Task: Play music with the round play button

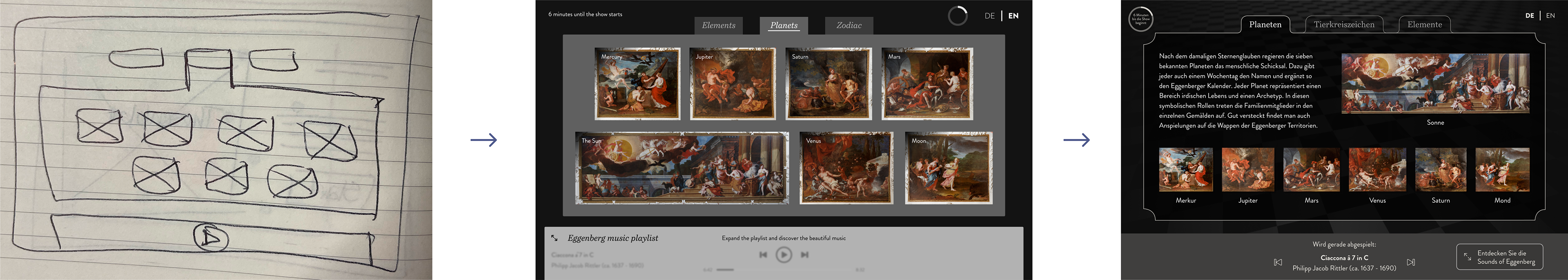Action: pos(784,255)
